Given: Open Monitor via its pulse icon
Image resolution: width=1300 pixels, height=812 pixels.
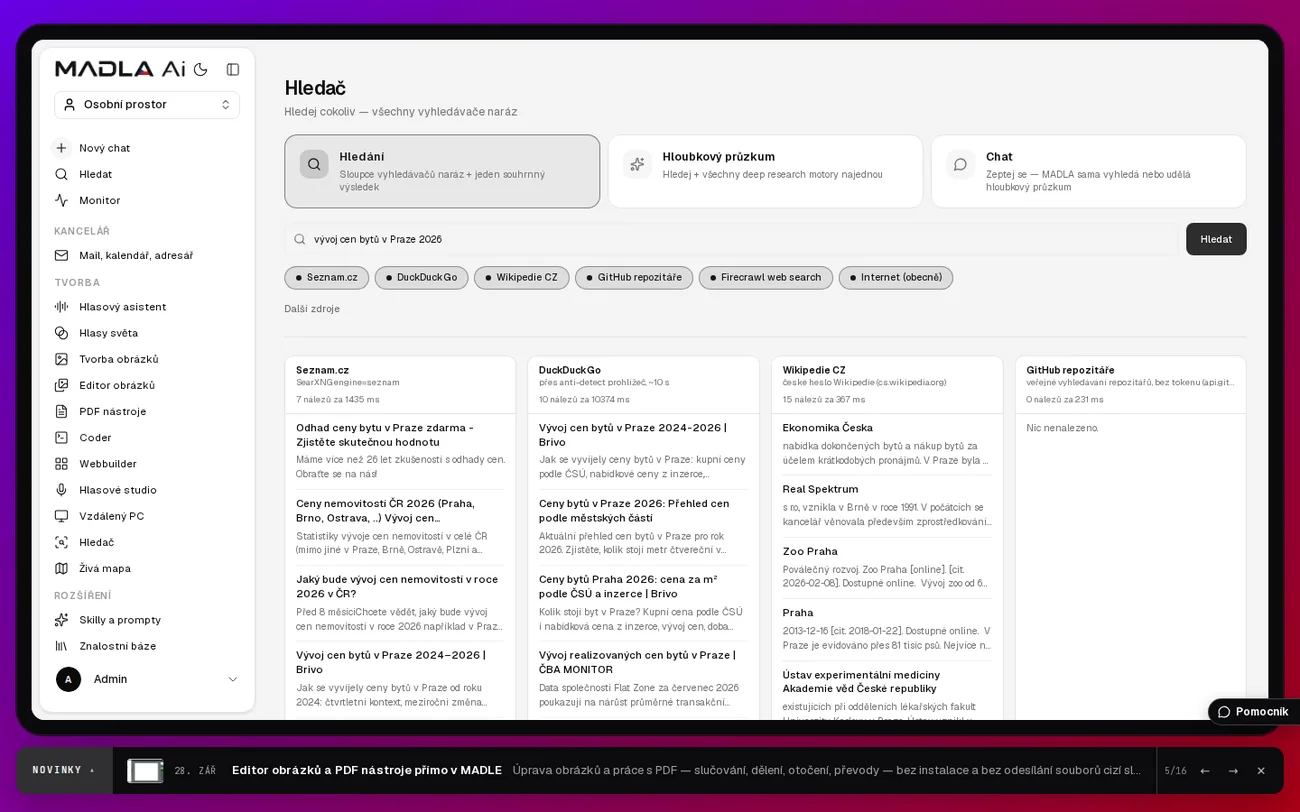Looking at the screenshot, I should (61, 200).
